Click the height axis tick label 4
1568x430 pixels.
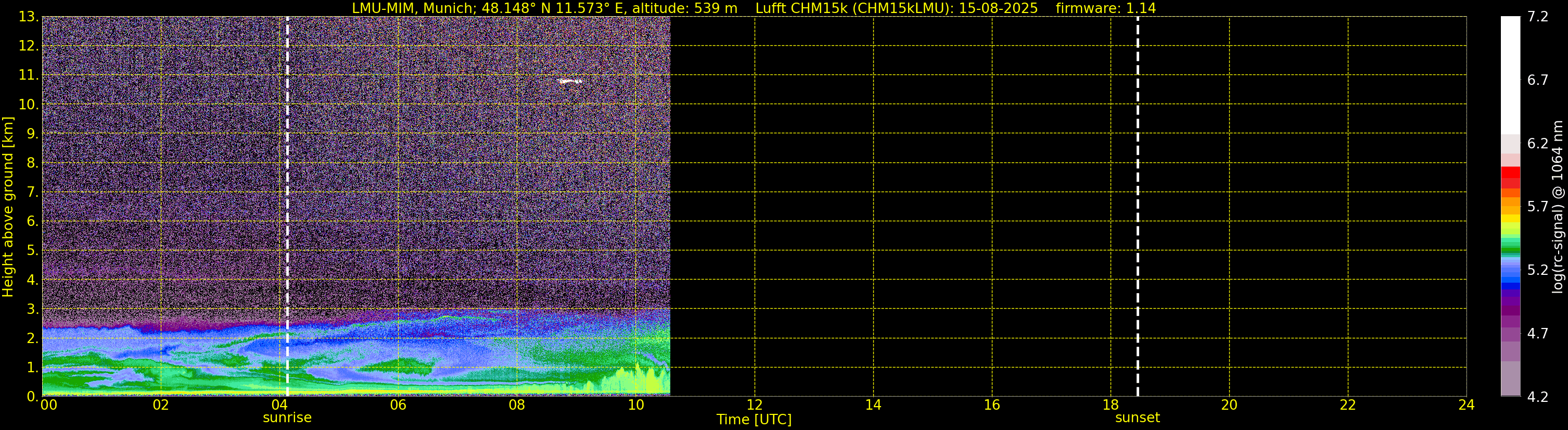[32, 280]
